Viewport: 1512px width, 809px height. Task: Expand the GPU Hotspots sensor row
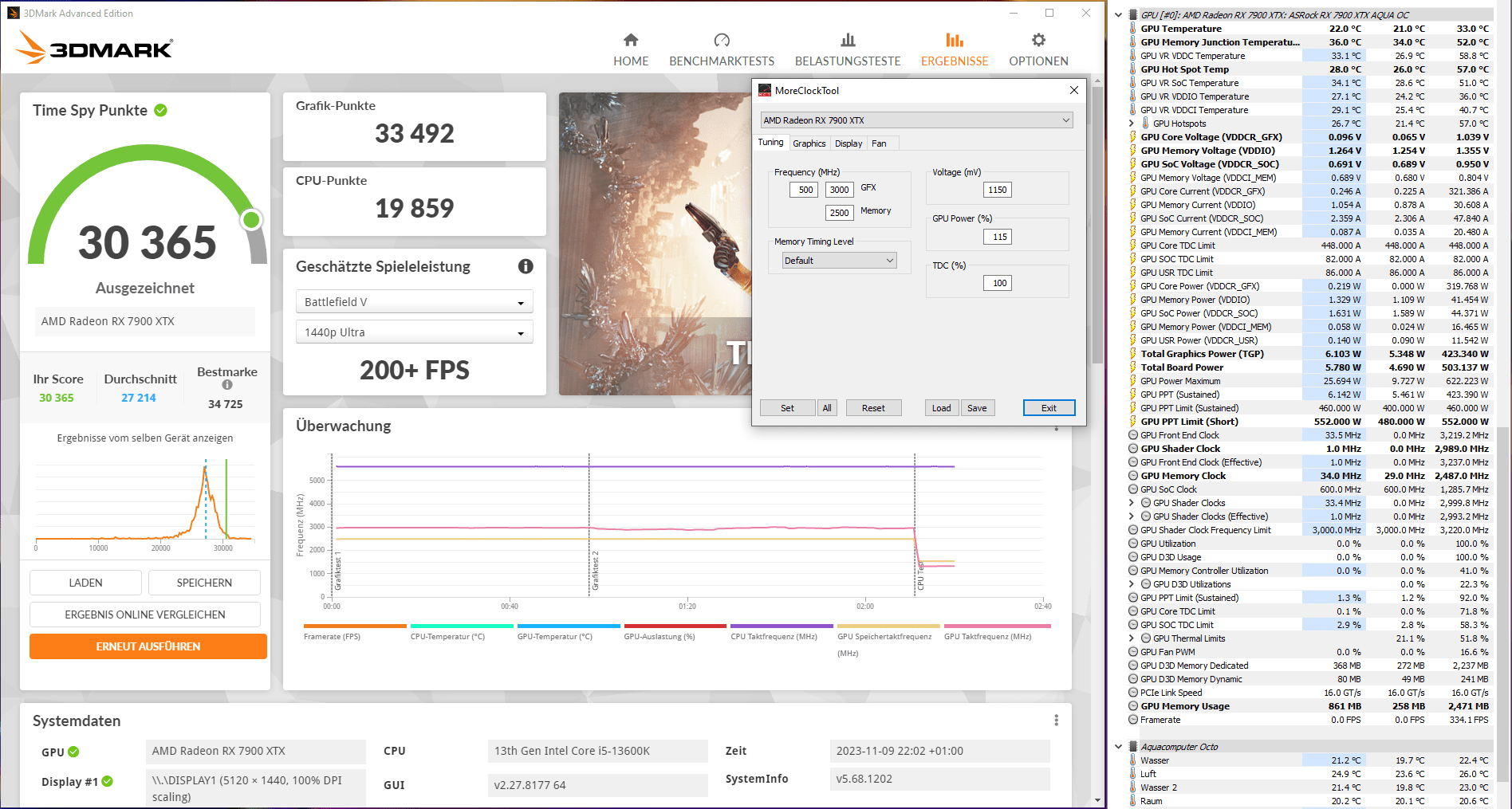pos(1131,124)
